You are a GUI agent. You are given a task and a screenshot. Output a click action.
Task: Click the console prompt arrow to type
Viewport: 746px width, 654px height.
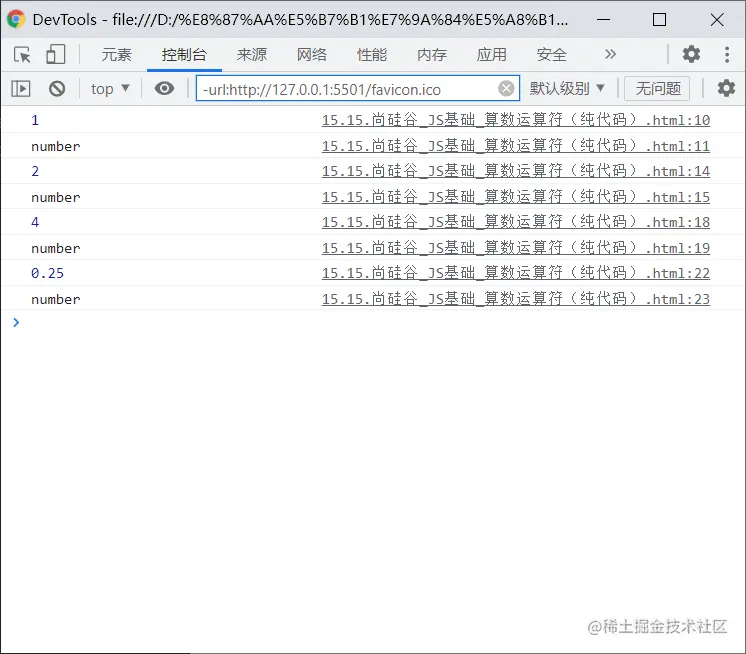tap(16, 322)
